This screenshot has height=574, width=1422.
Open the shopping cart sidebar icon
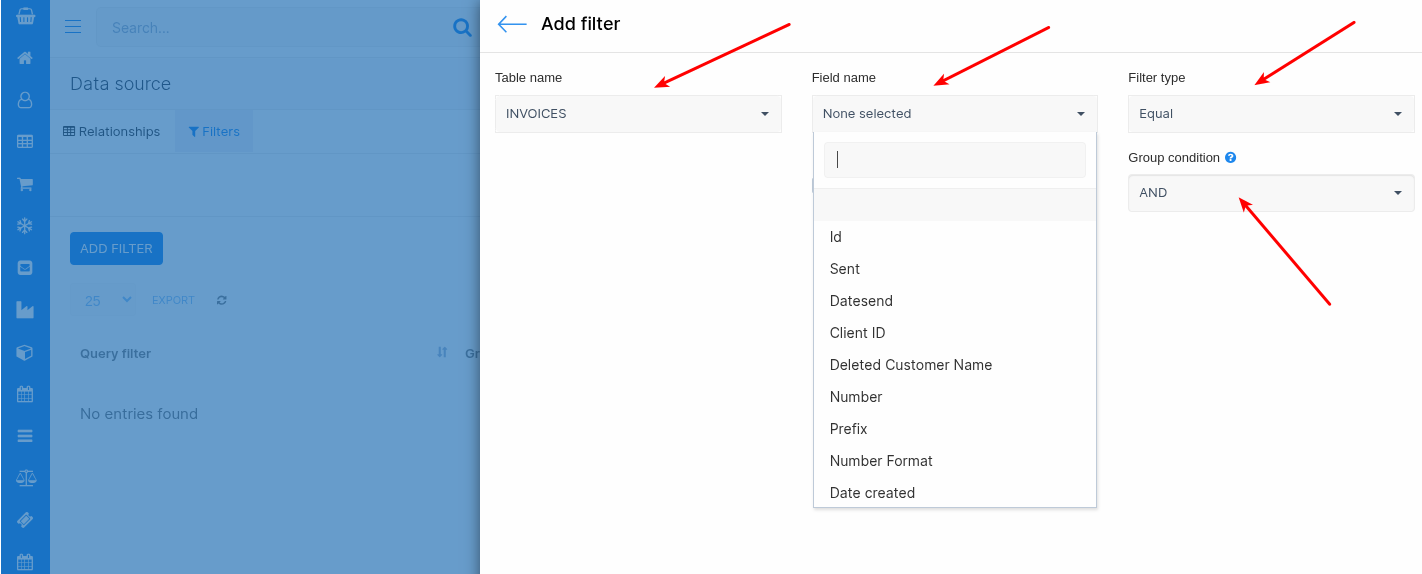[25, 184]
